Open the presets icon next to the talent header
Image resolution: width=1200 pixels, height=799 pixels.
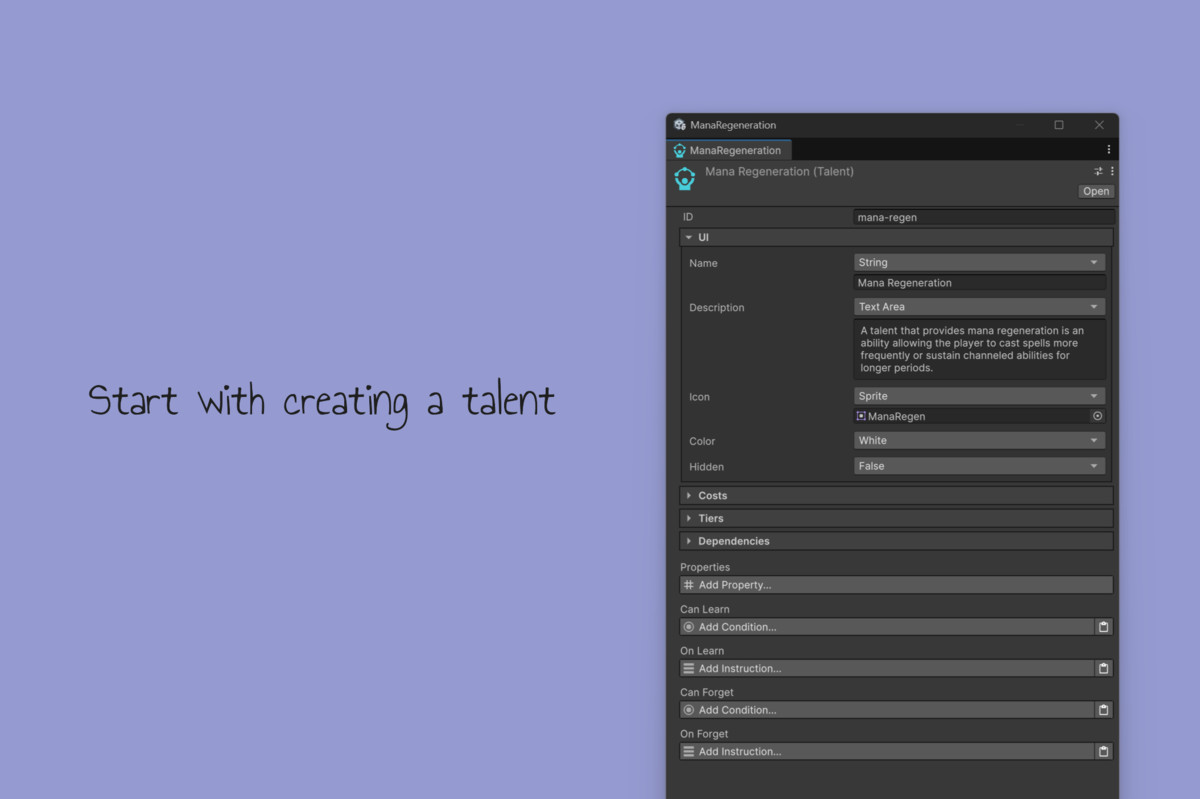click(1097, 171)
